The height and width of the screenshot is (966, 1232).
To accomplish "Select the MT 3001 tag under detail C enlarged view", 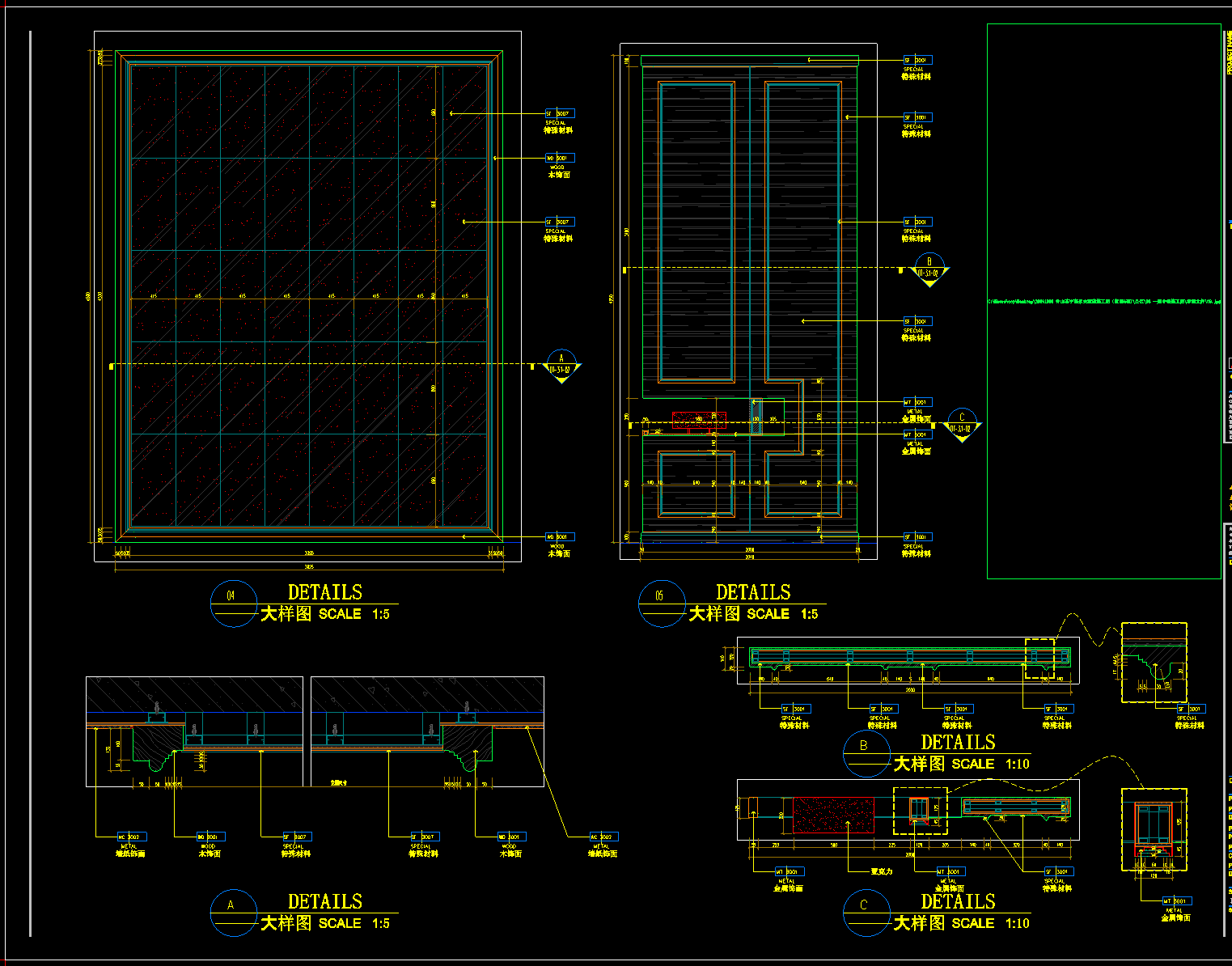I will 1177,900.
